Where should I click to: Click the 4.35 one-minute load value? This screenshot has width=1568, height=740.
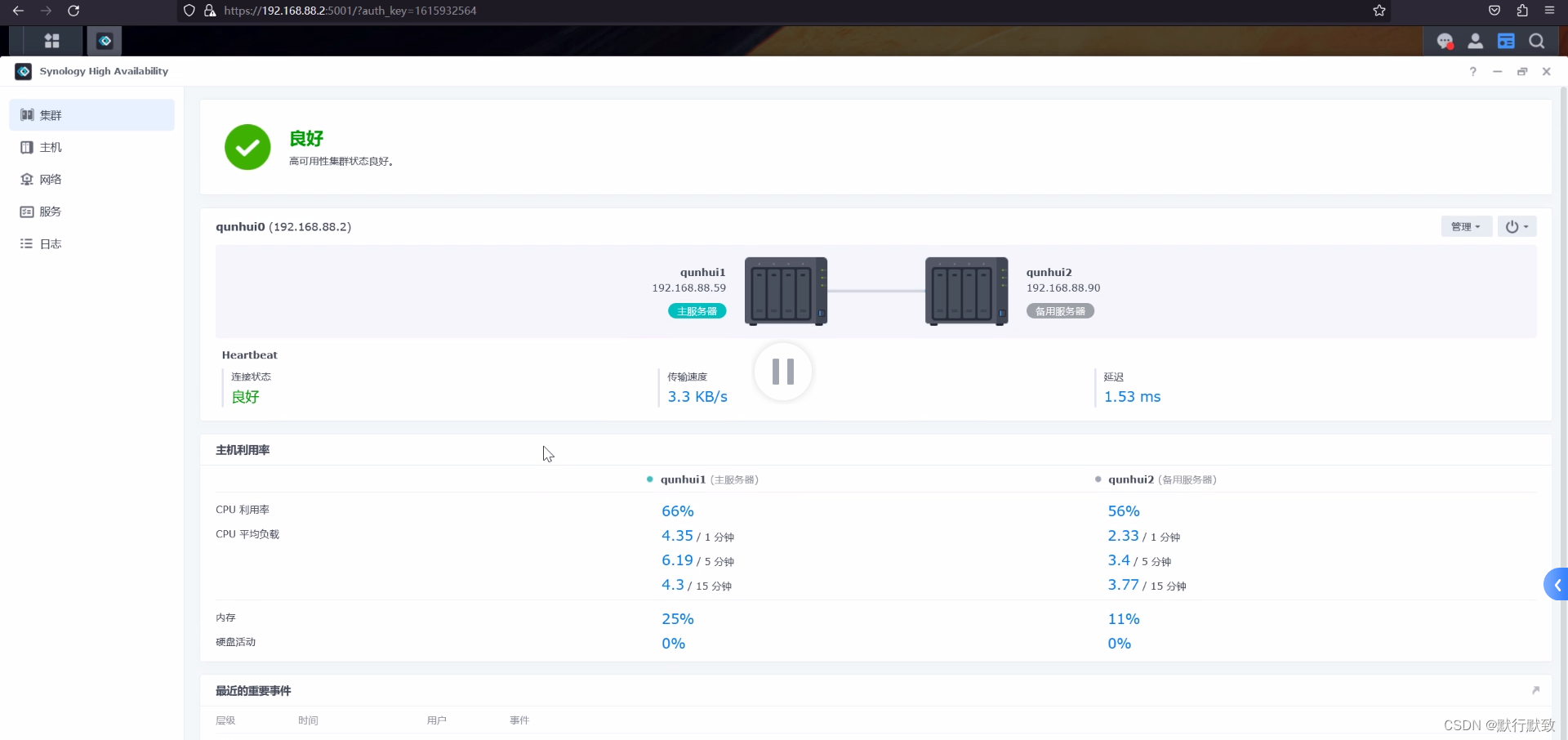coord(677,536)
